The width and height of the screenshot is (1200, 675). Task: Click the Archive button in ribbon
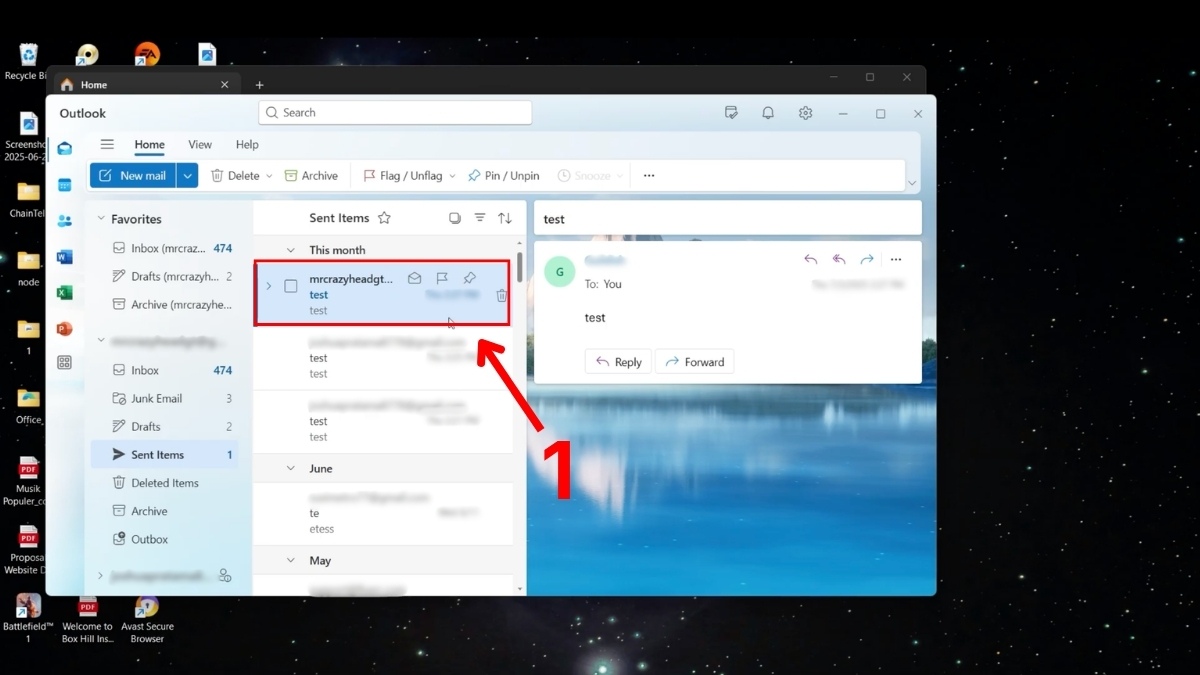[x=311, y=176]
